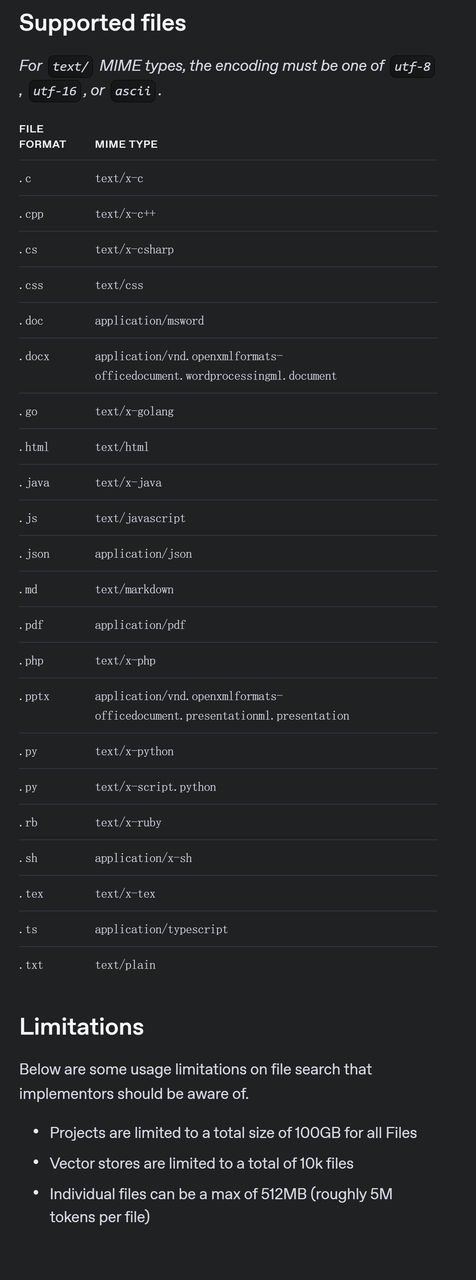Select the utf-8 encoding code label
The width and height of the screenshot is (476, 1280).
click(412, 66)
